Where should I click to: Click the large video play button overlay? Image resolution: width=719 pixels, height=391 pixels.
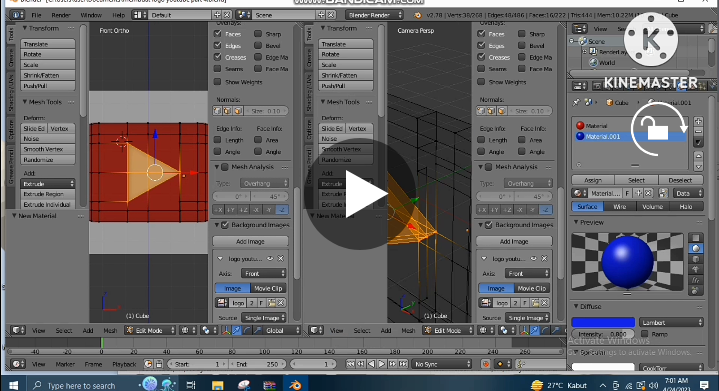360,194
